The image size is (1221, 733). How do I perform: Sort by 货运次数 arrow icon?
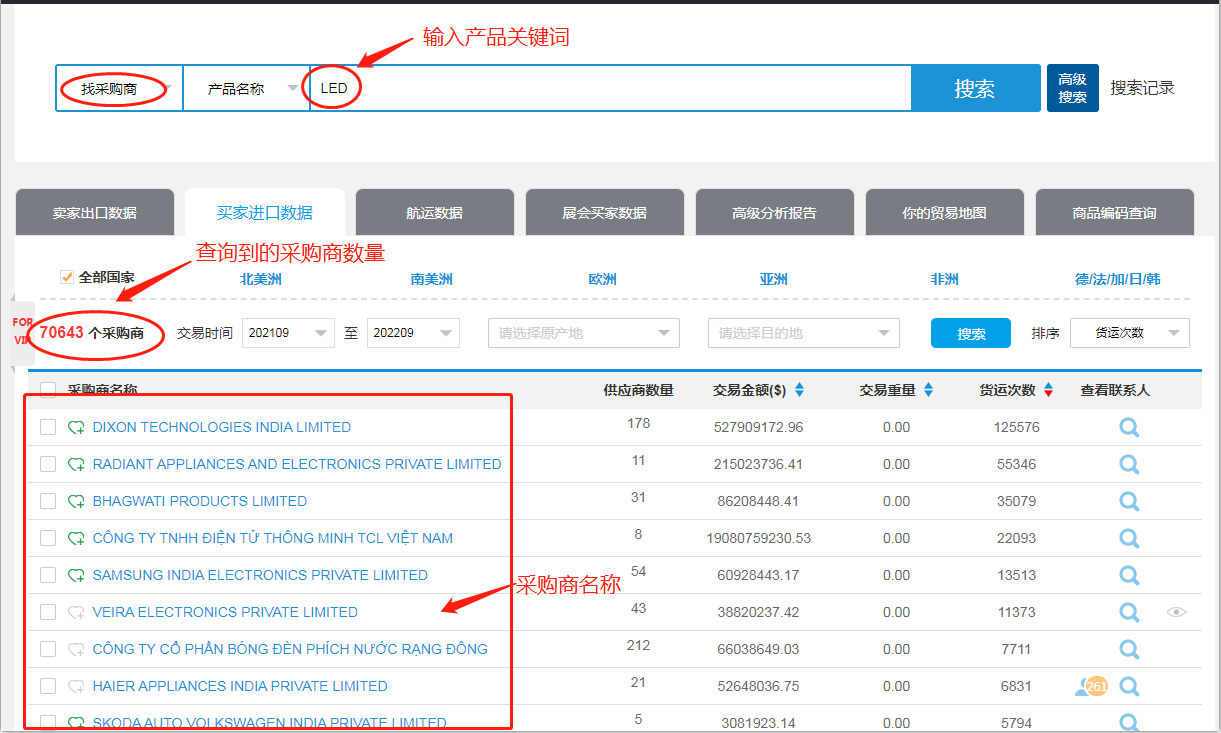1048,390
